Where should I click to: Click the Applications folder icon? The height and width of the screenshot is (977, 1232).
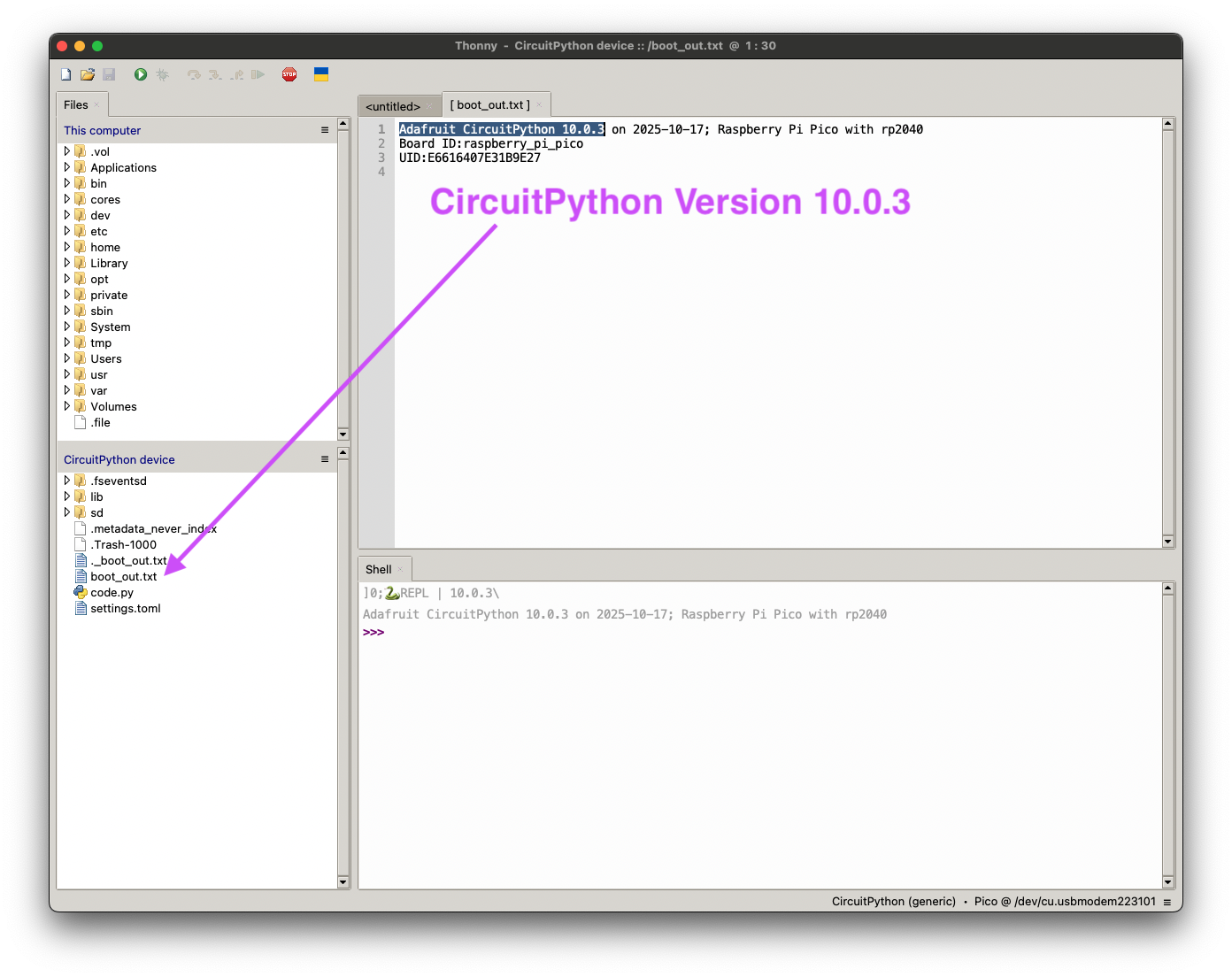pos(81,167)
